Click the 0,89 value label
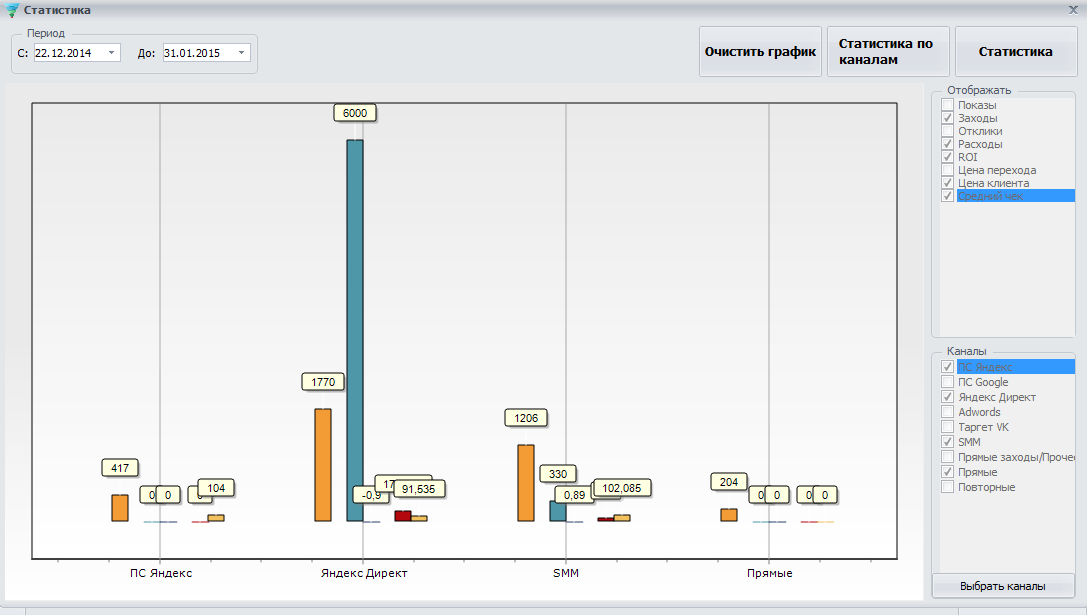The width and height of the screenshot is (1087, 615). tap(574, 495)
